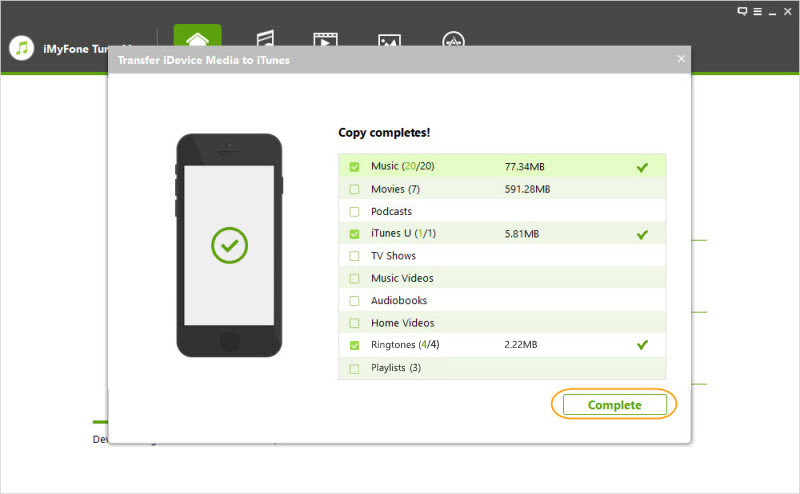Screen dimensions: 800x494
Task: Check the Playlists checkbox
Action: [354, 368]
